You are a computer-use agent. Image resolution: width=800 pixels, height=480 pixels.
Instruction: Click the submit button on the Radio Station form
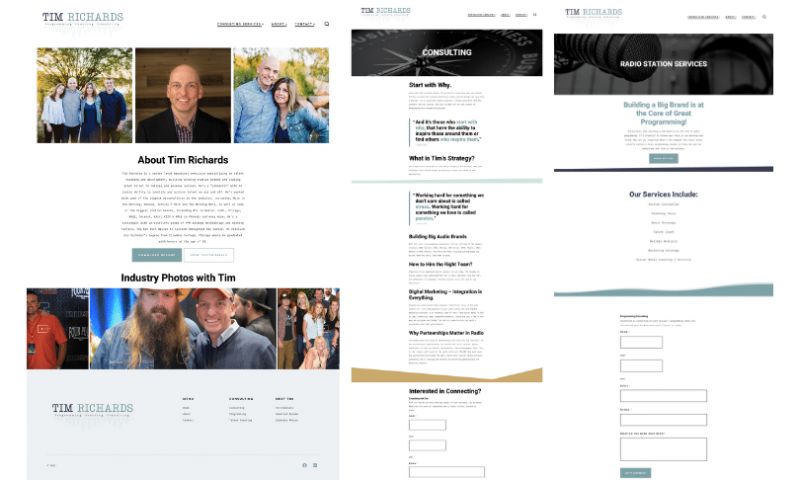pyautogui.click(x=635, y=472)
